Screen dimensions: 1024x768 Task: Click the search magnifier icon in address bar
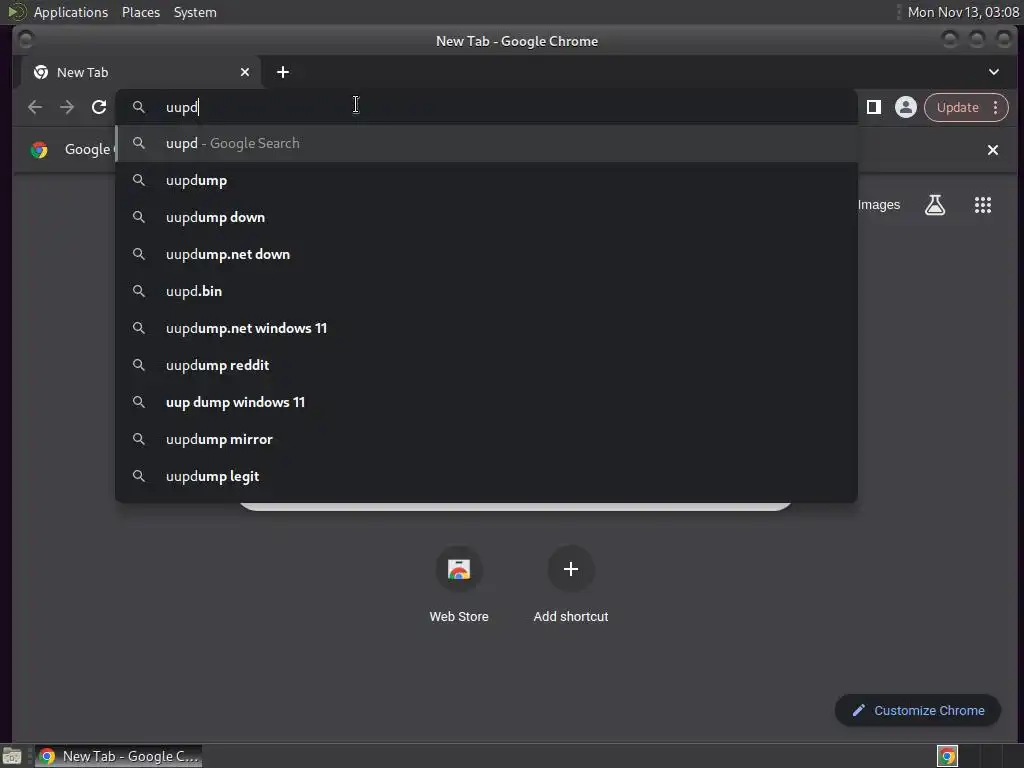[138, 107]
